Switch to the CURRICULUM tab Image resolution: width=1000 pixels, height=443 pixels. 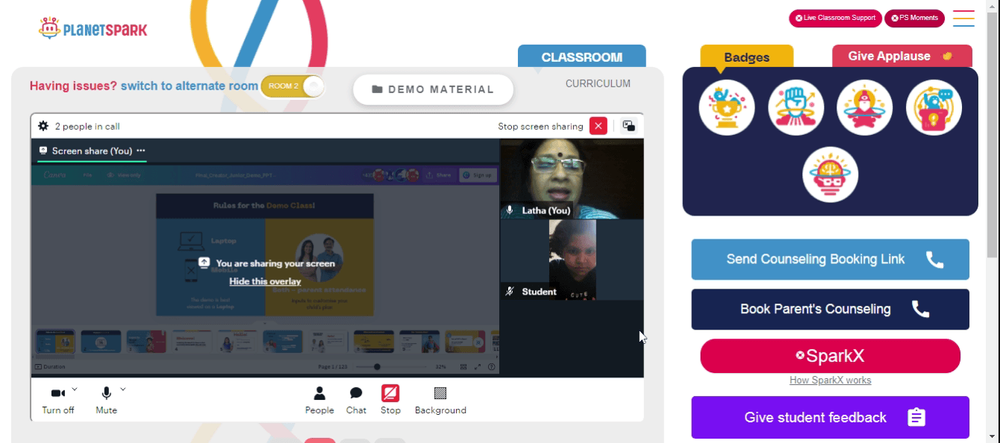pyautogui.click(x=598, y=84)
